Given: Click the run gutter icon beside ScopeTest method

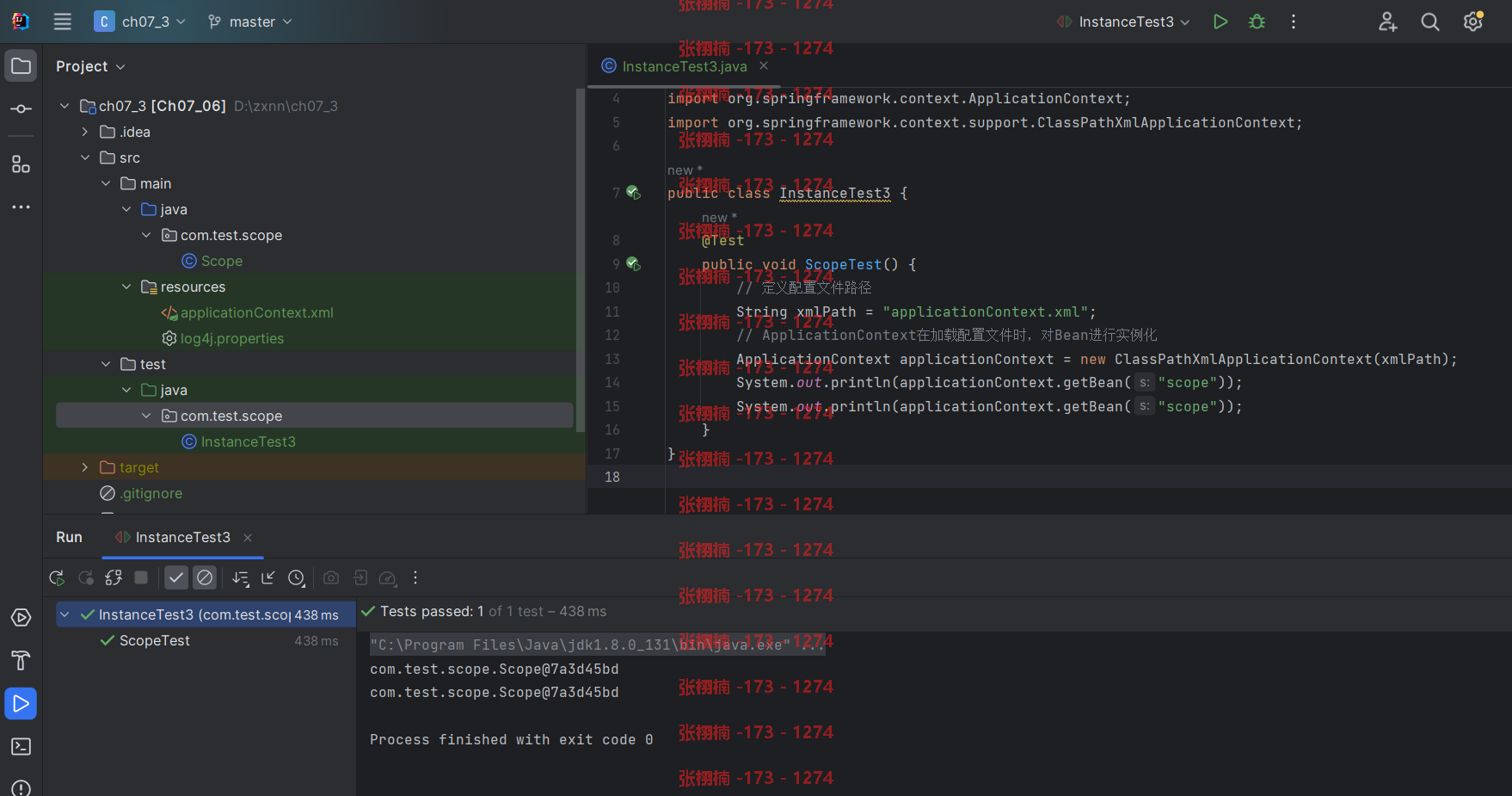Looking at the screenshot, I should [x=634, y=264].
